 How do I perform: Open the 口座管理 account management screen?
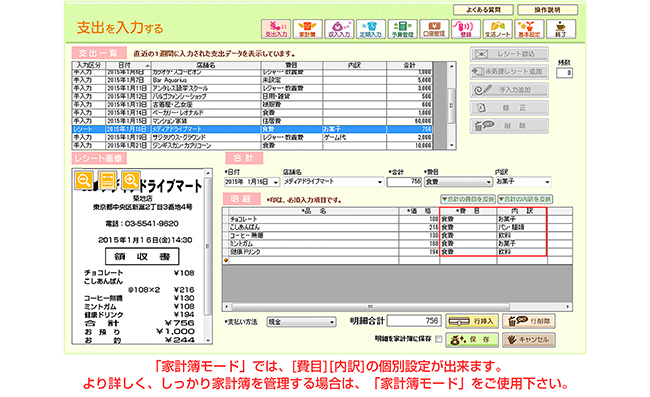[x=434, y=29]
